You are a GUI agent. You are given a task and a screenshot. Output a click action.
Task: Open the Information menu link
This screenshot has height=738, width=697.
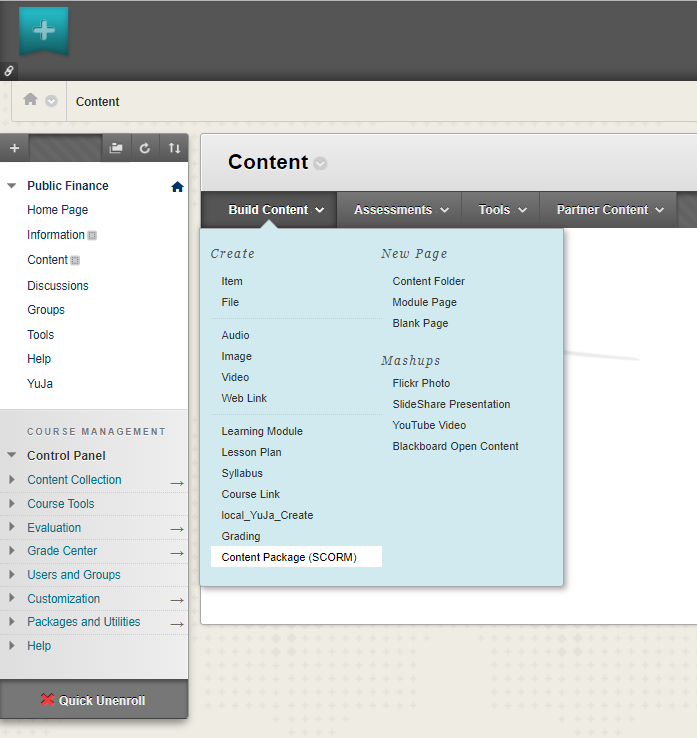[x=56, y=235]
